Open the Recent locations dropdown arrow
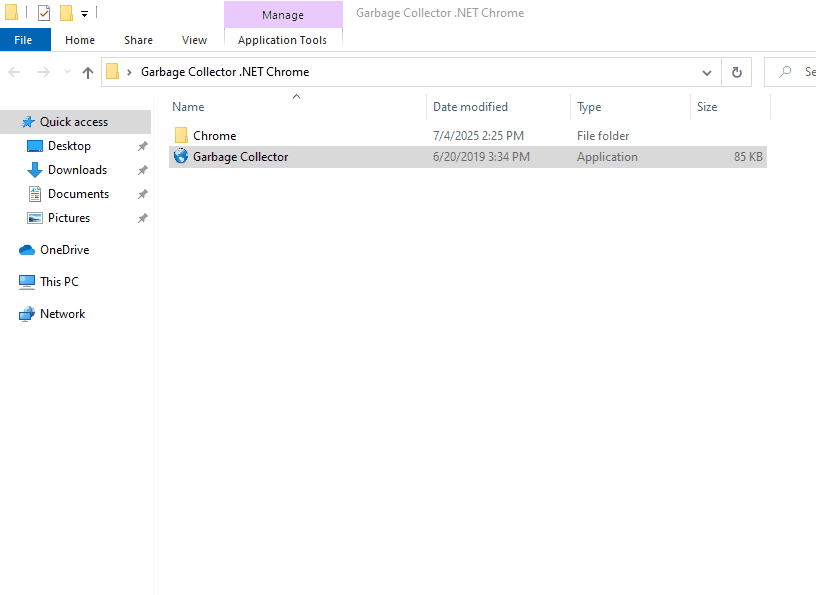The height and width of the screenshot is (595, 816). (67, 72)
